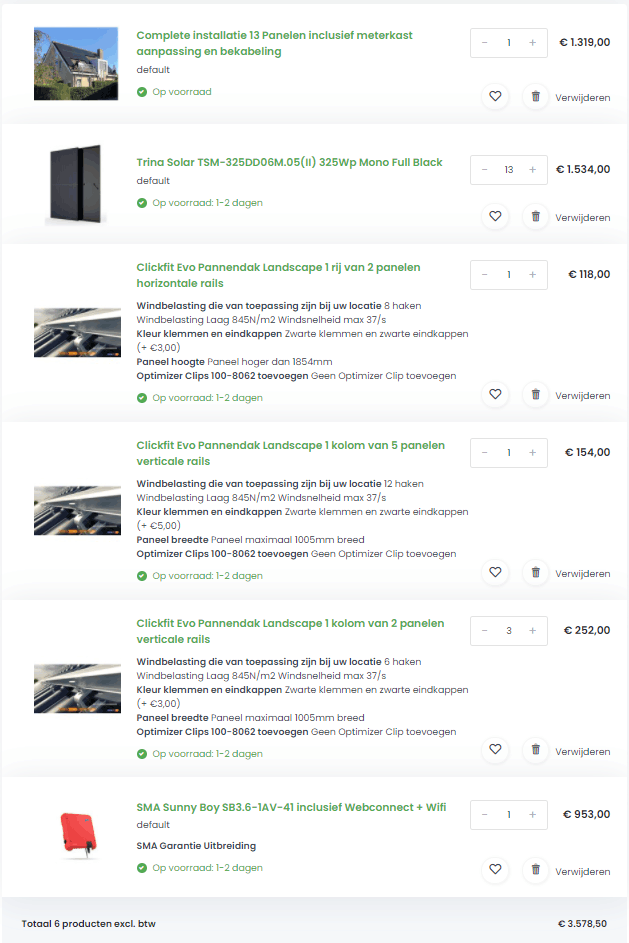Favorite the Clickfit Evo 1 rij van 2
Viewport: 629px width, 943px height.
pyautogui.click(x=495, y=394)
